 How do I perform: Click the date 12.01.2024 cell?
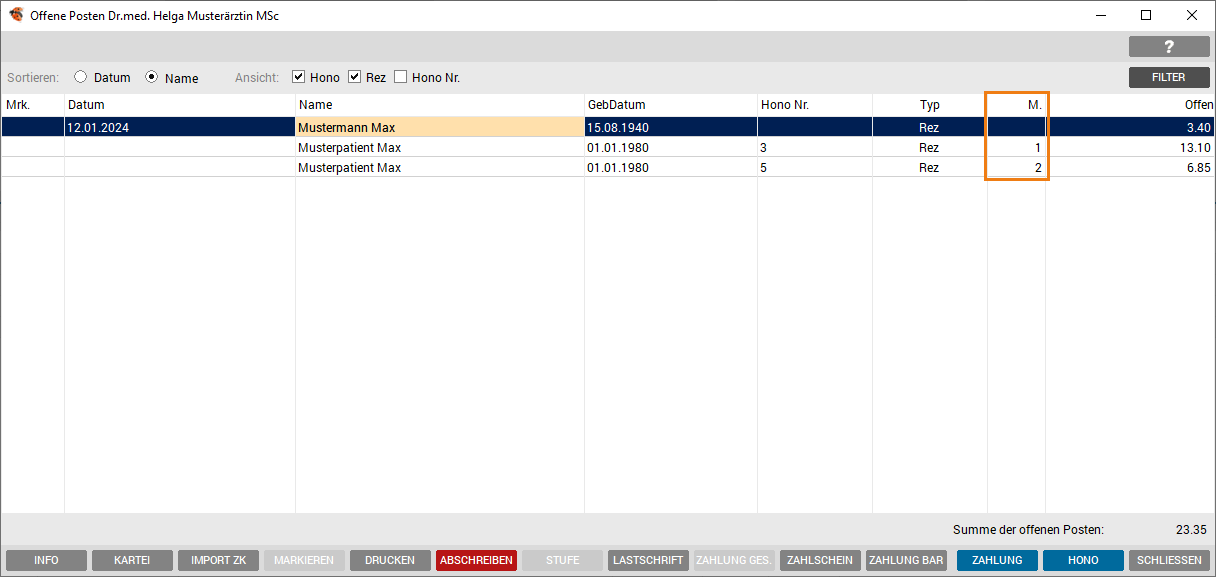(x=180, y=128)
